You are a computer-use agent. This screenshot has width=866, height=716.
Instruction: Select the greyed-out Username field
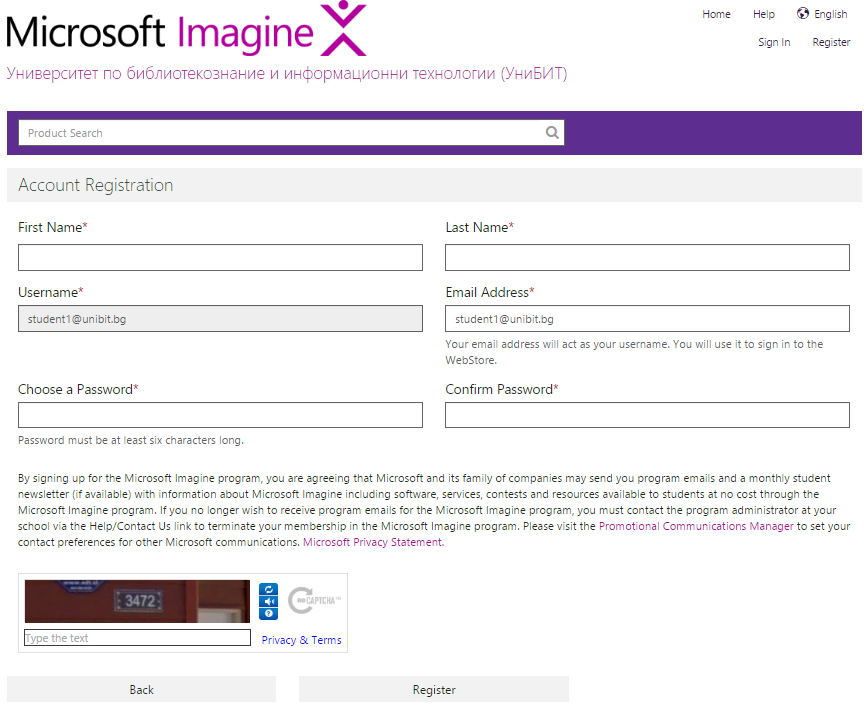pyautogui.click(x=220, y=319)
